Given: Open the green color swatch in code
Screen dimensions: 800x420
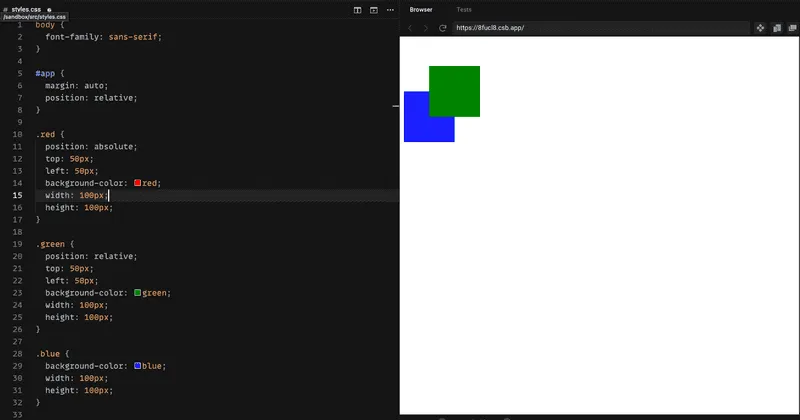Looking at the screenshot, I should tap(138, 293).
